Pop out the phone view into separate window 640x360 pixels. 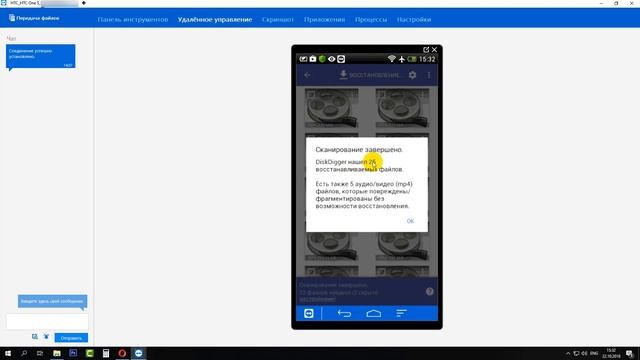click(x=426, y=49)
